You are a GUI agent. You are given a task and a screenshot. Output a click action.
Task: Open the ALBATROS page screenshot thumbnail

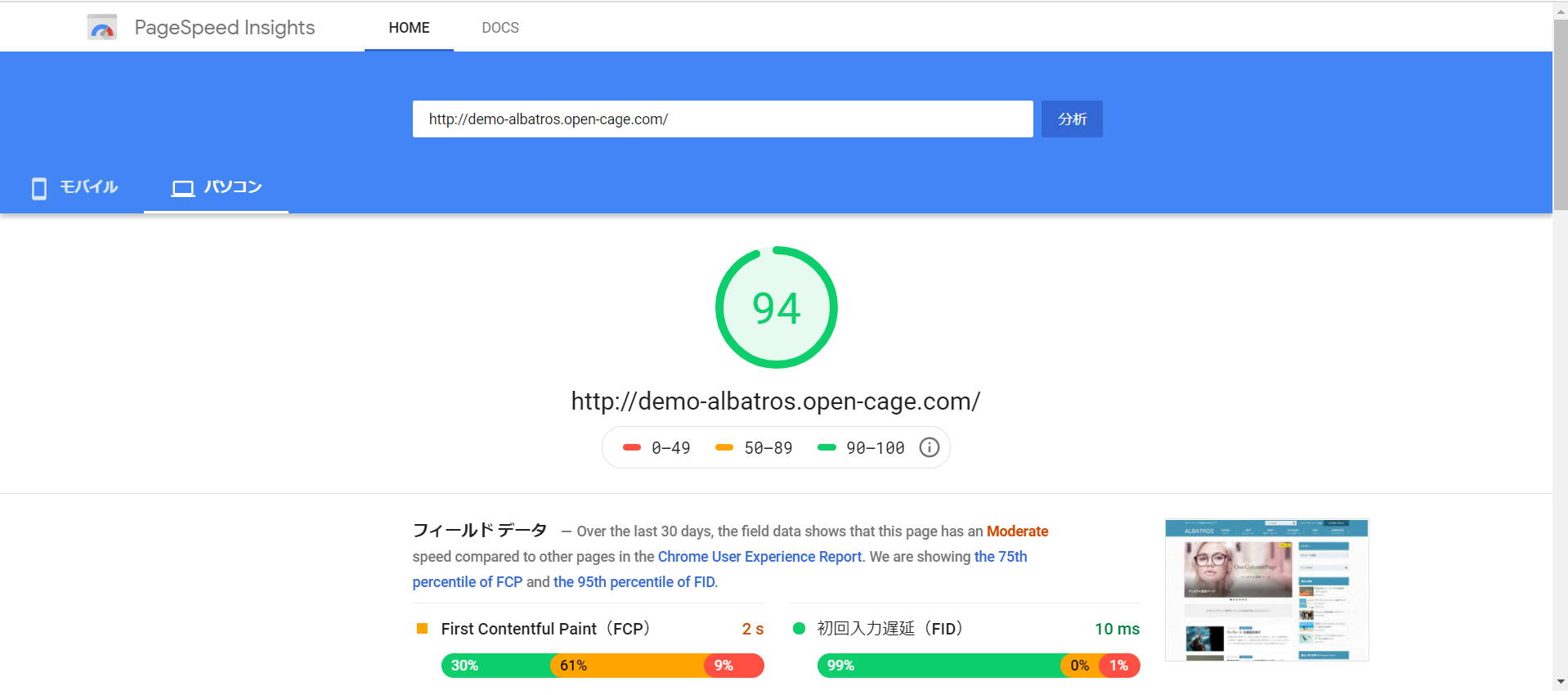[1267, 590]
